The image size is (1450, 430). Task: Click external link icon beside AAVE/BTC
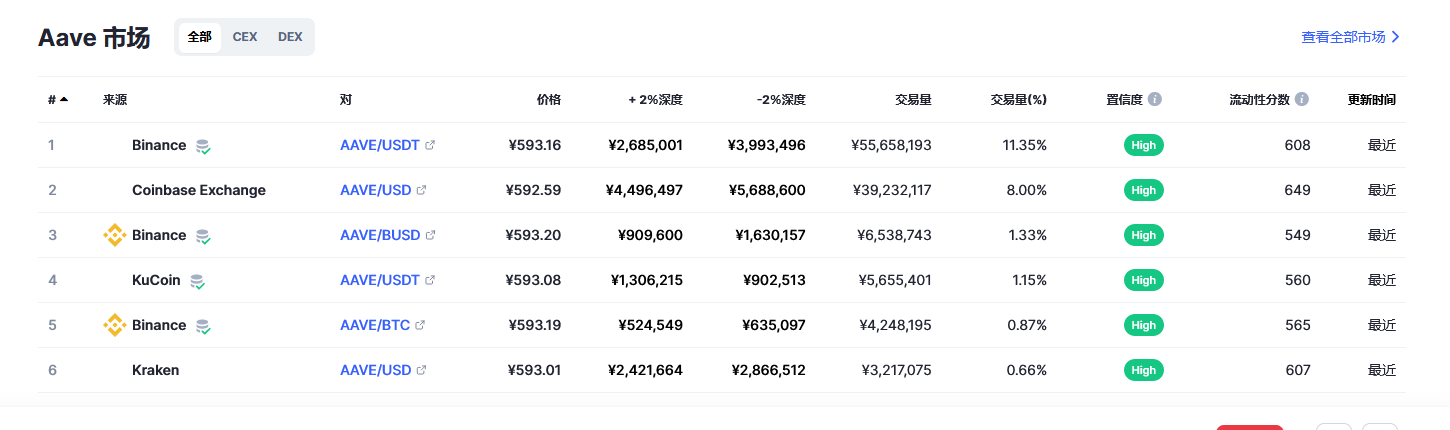(421, 325)
